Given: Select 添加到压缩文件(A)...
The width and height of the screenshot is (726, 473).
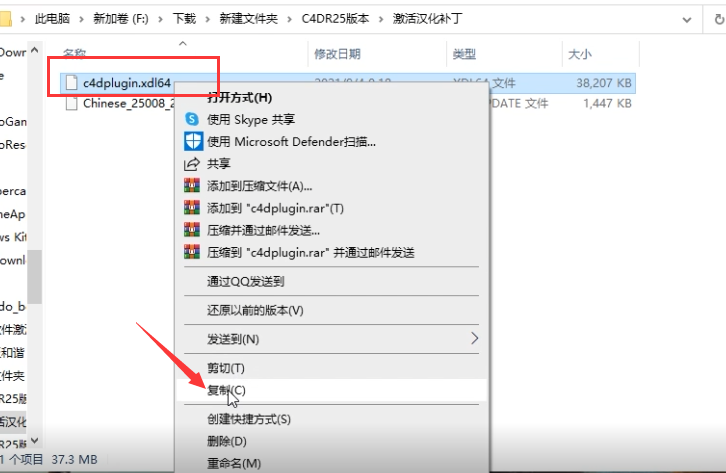Looking at the screenshot, I should coord(259,186).
